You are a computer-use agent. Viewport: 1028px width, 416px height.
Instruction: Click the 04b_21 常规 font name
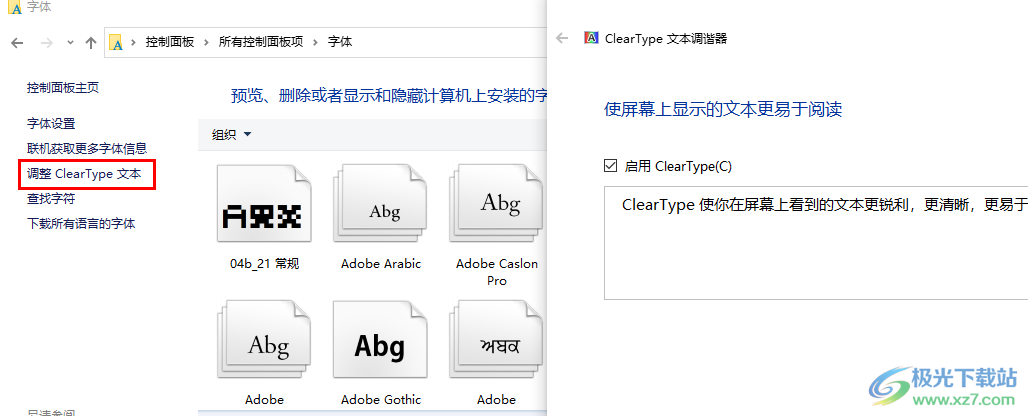coord(264,264)
